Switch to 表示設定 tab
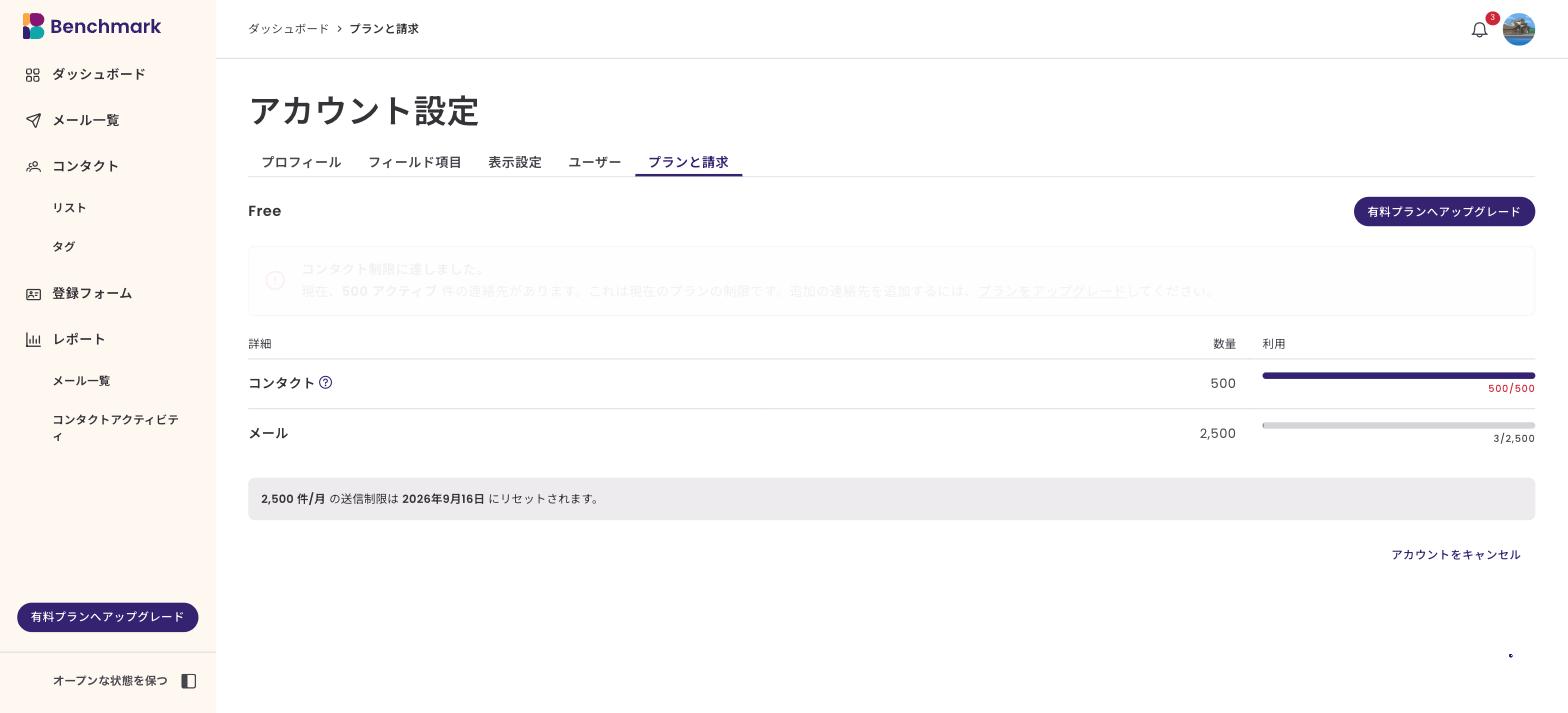This screenshot has width=1568, height=713. pos(515,162)
